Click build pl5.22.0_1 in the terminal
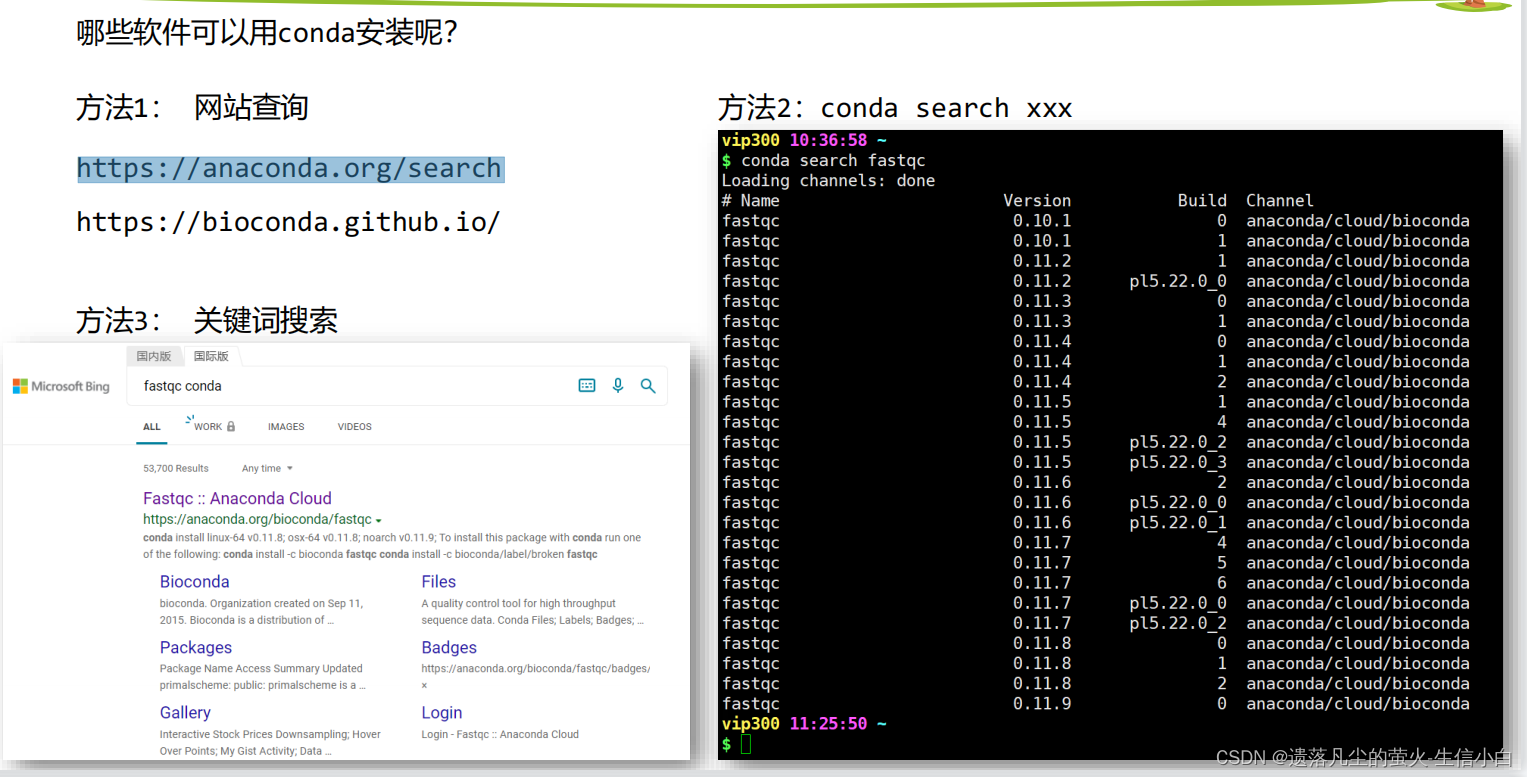 (1178, 523)
